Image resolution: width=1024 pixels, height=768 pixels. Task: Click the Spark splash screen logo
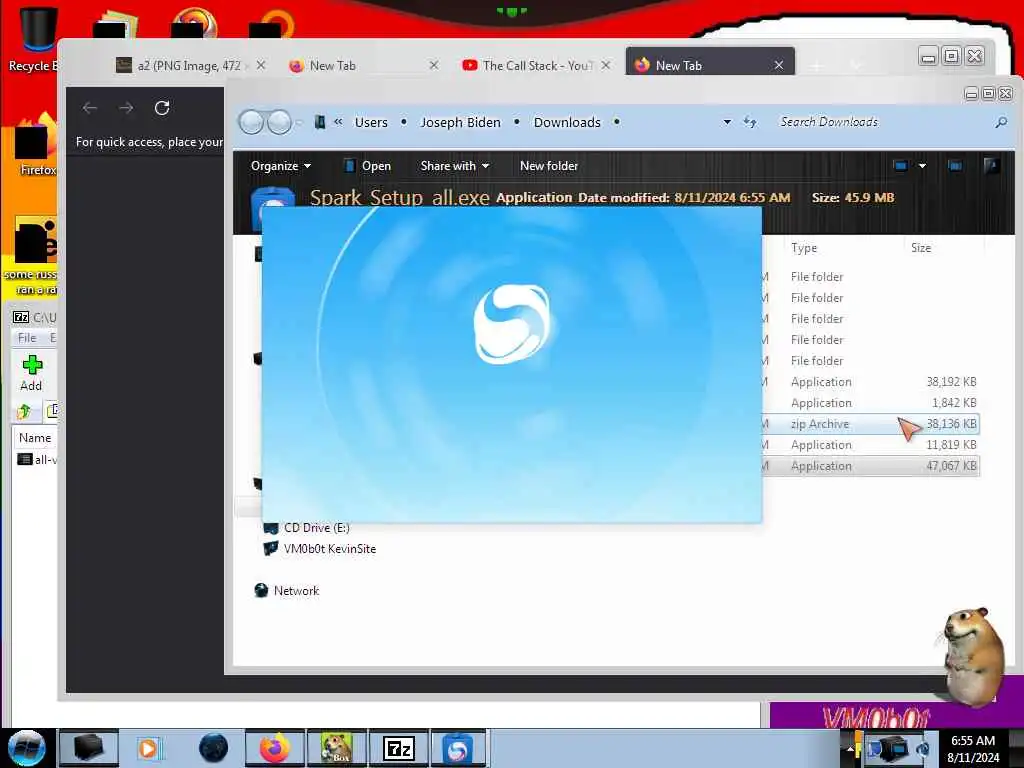click(x=511, y=324)
